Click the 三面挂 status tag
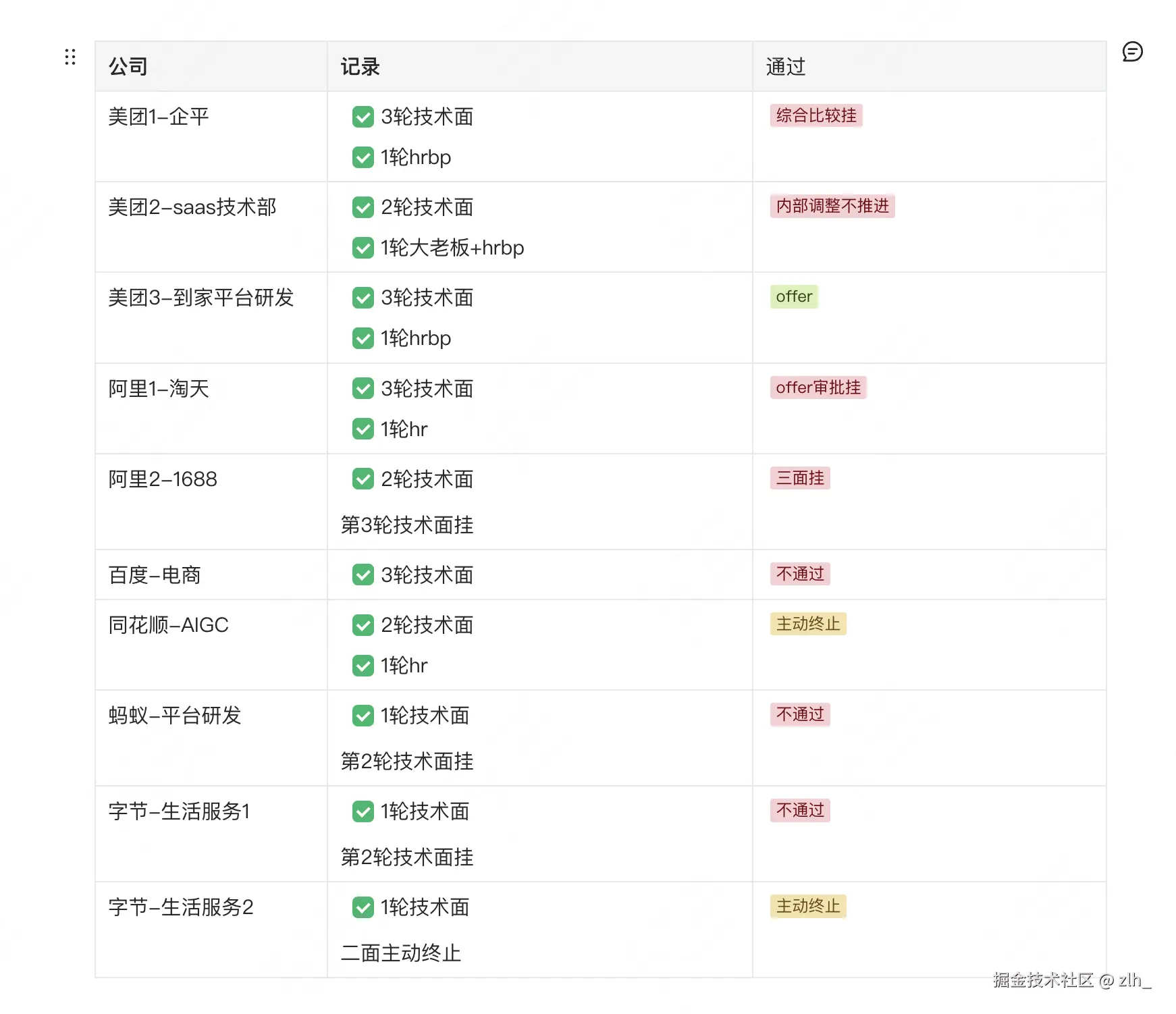This screenshot has width=1176, height=1014. tap(800, 478)
